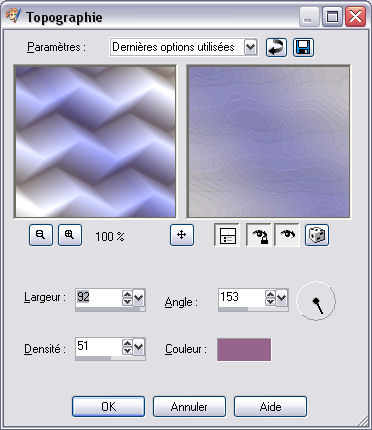Click the Densité spinner arrows
The height and width of the screenshot is (430, 372).
pyautogui.click(x=127, y=347)
